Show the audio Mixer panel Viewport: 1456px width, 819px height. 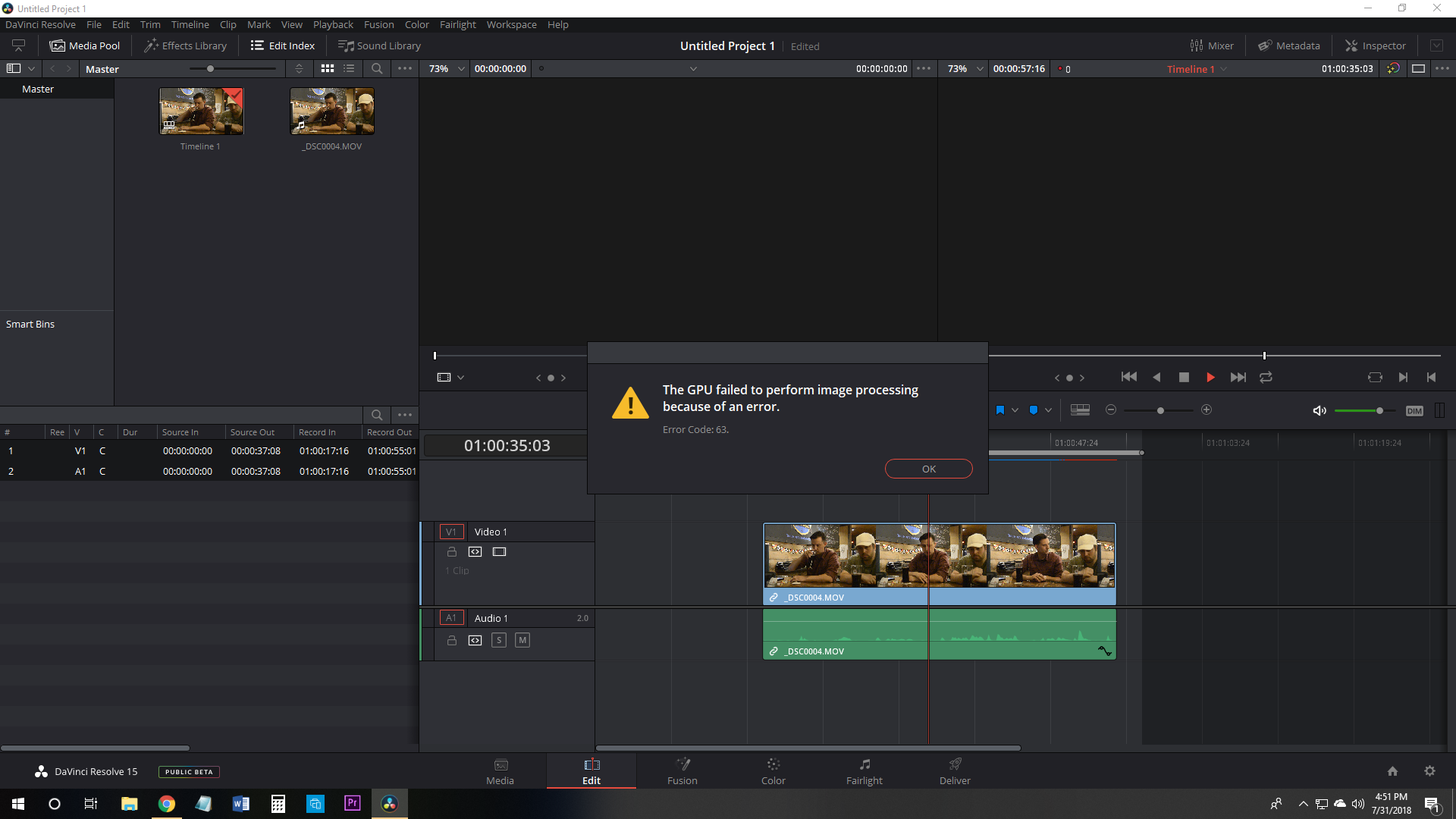(1212, 45)
